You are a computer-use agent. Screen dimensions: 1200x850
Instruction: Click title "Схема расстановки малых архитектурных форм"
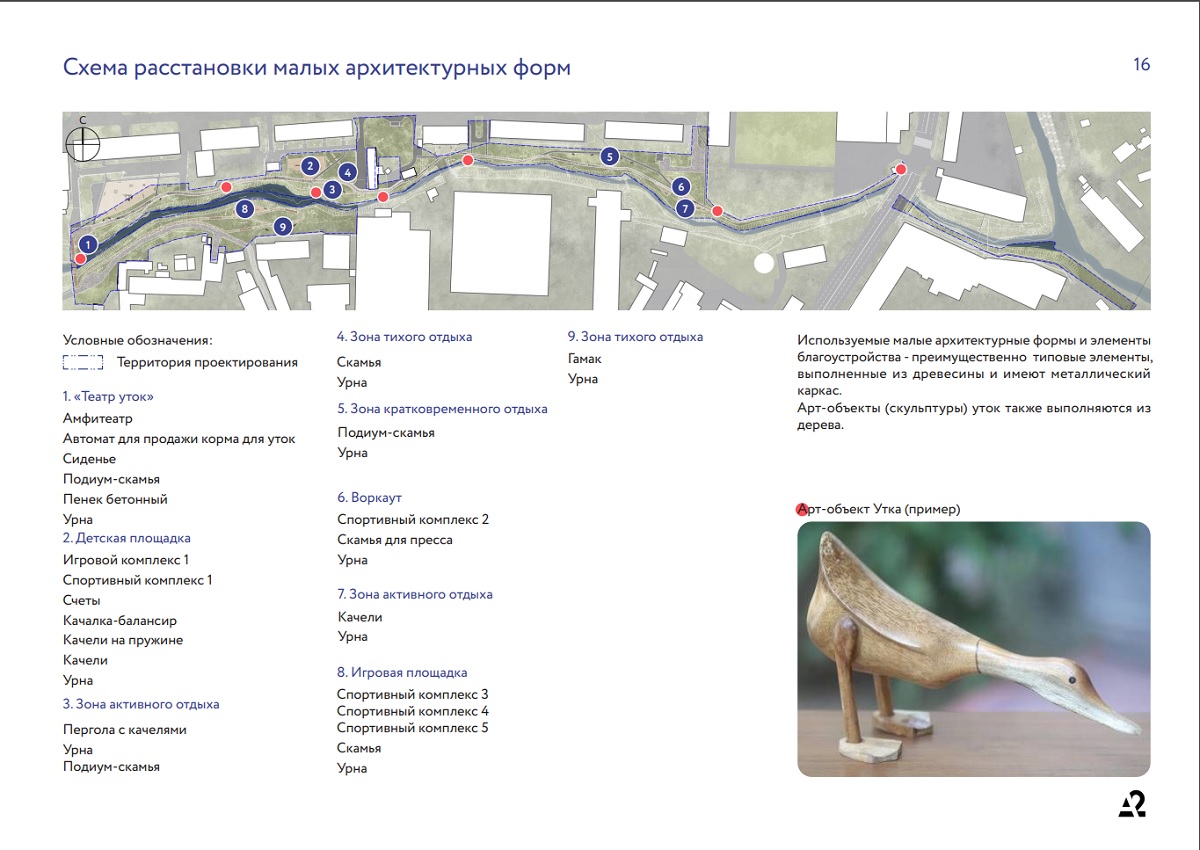(317, 68)
